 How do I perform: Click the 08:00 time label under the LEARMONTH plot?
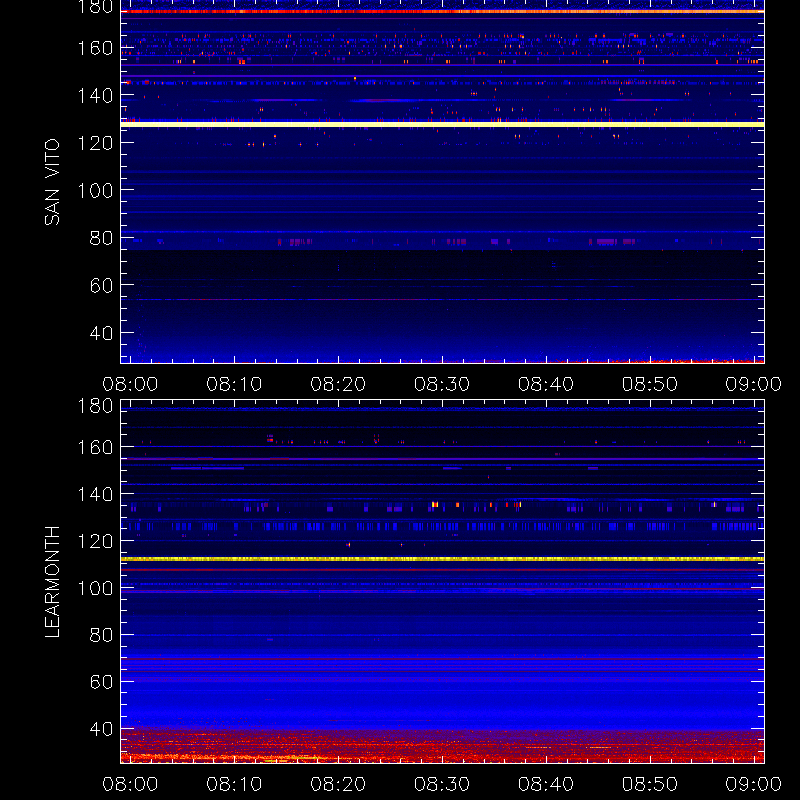click(130, 784)
